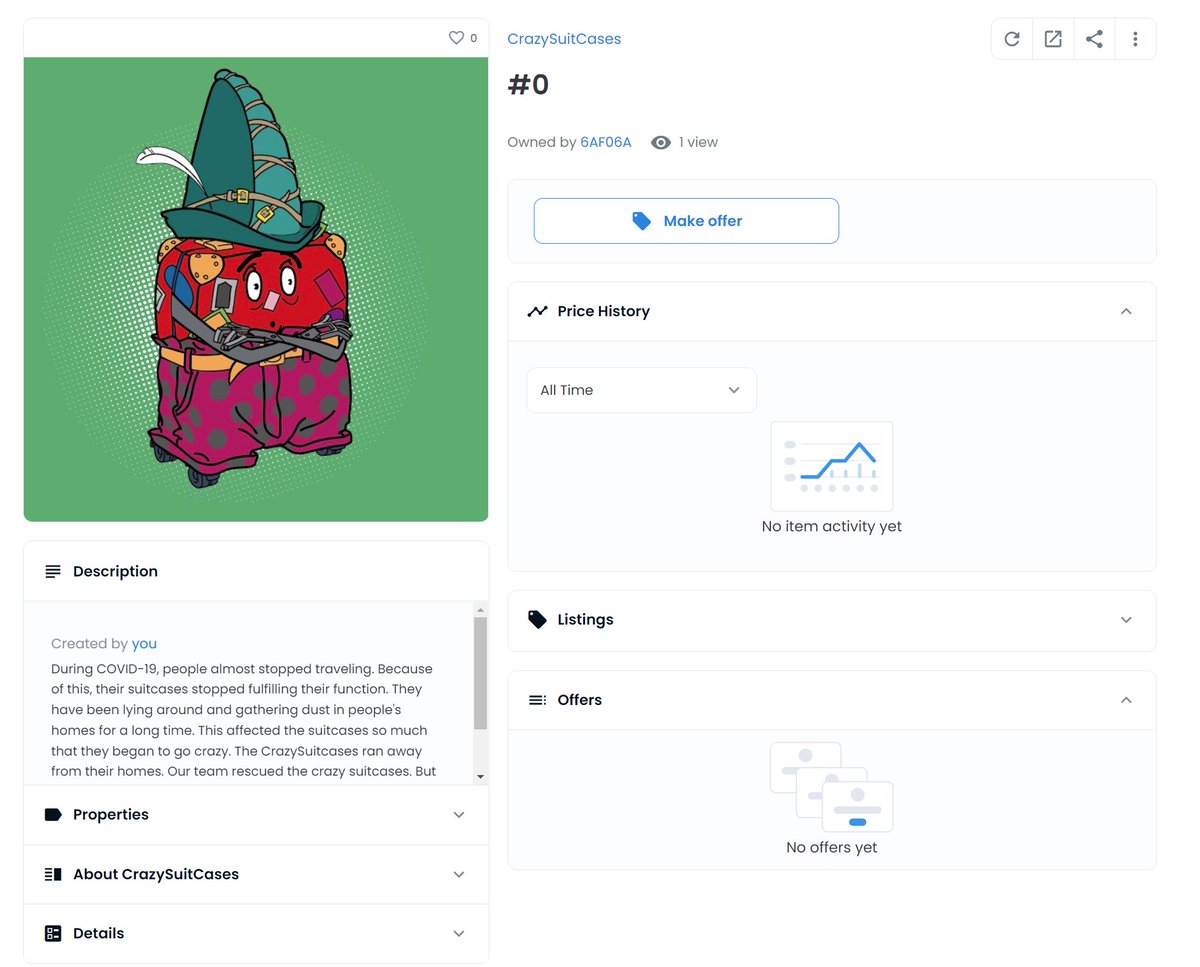Open owner 6AF06A profile link

[x=606, y=142]
